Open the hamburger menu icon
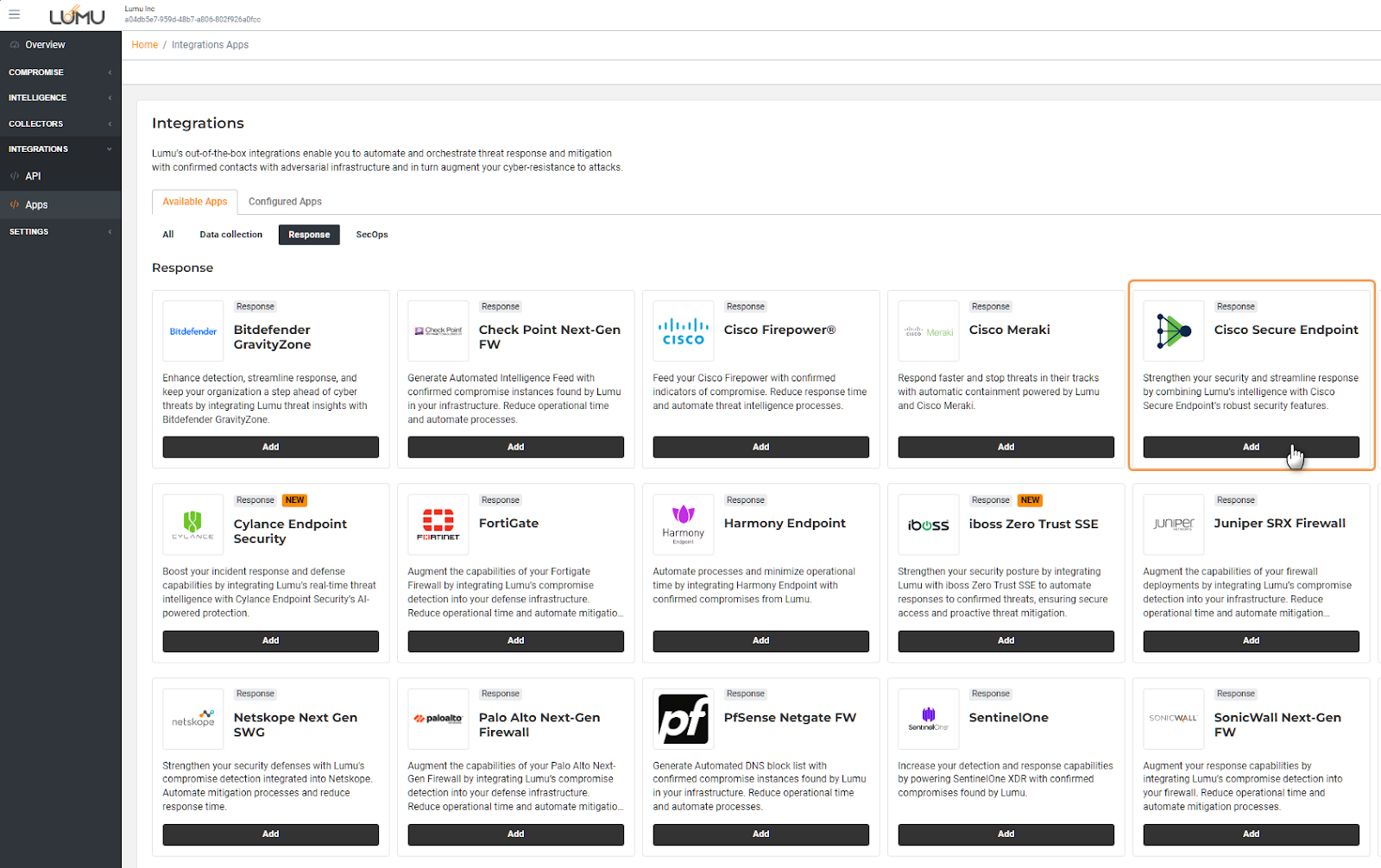 pyautogui.click(x=14, y=15)
